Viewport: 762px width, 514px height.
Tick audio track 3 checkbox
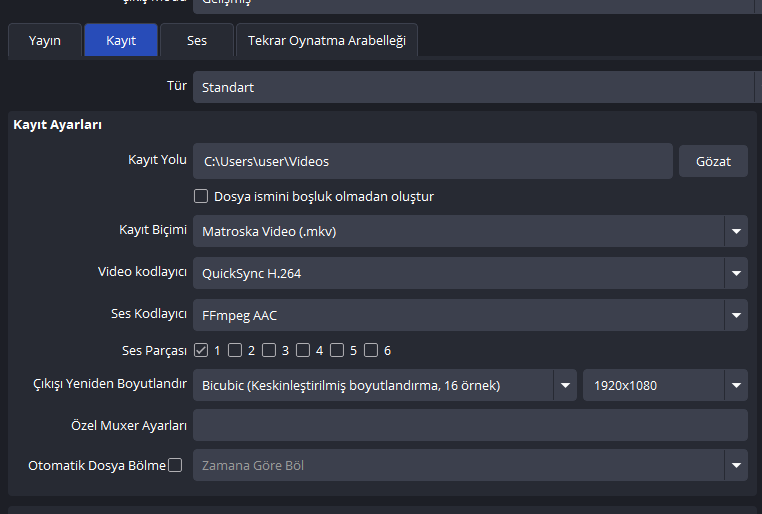[x=269, y=350]
